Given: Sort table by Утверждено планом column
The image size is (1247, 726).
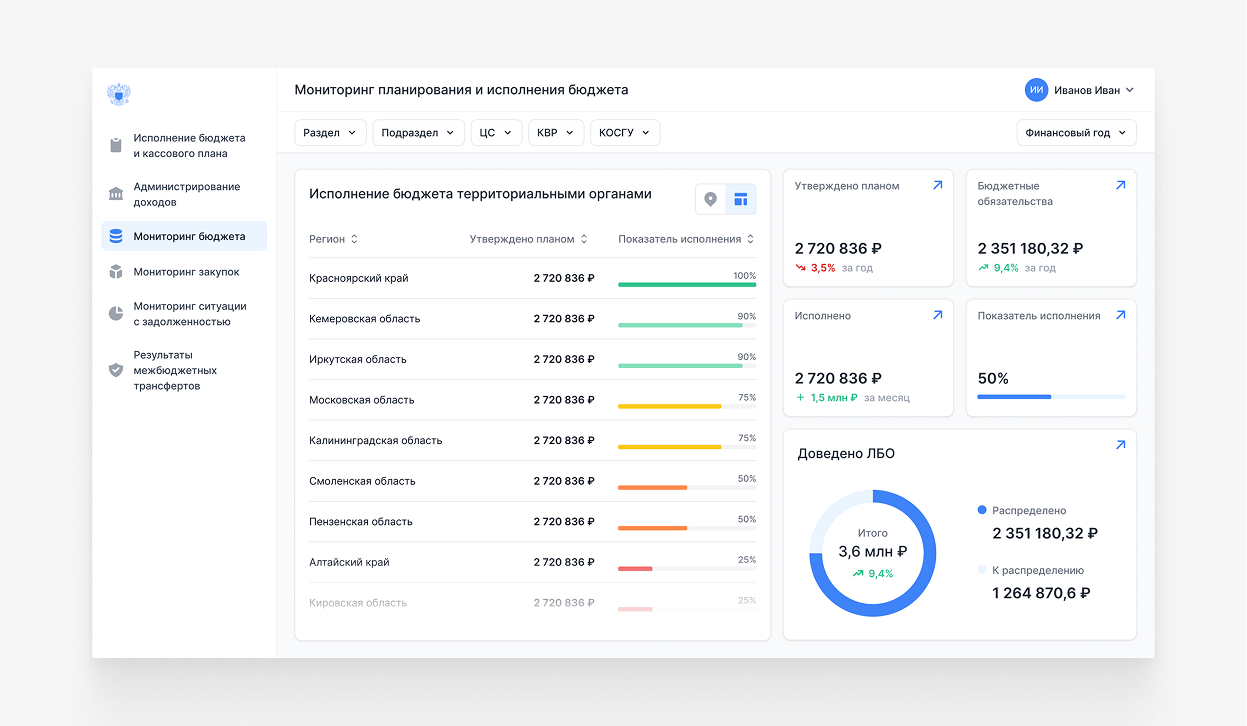Looking at the screenshot, I should pos(529,239).
